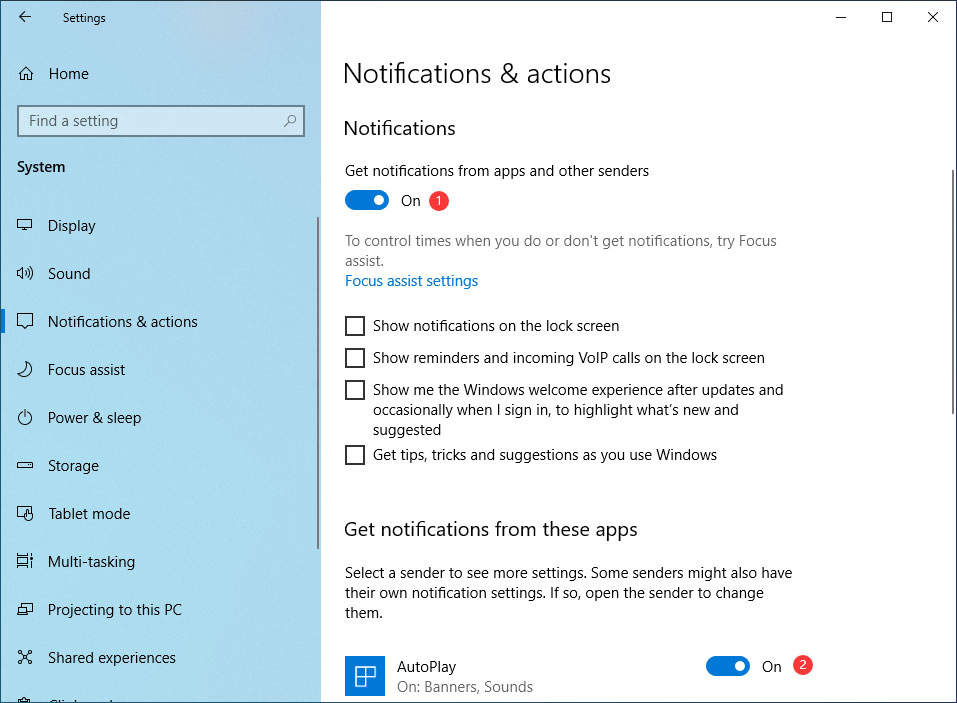Image resolution: width=957 pixels, height=703 pixels.
Task: Enable tips, tricks and suggestions checkbox
Action: click(x=355, y=455)
